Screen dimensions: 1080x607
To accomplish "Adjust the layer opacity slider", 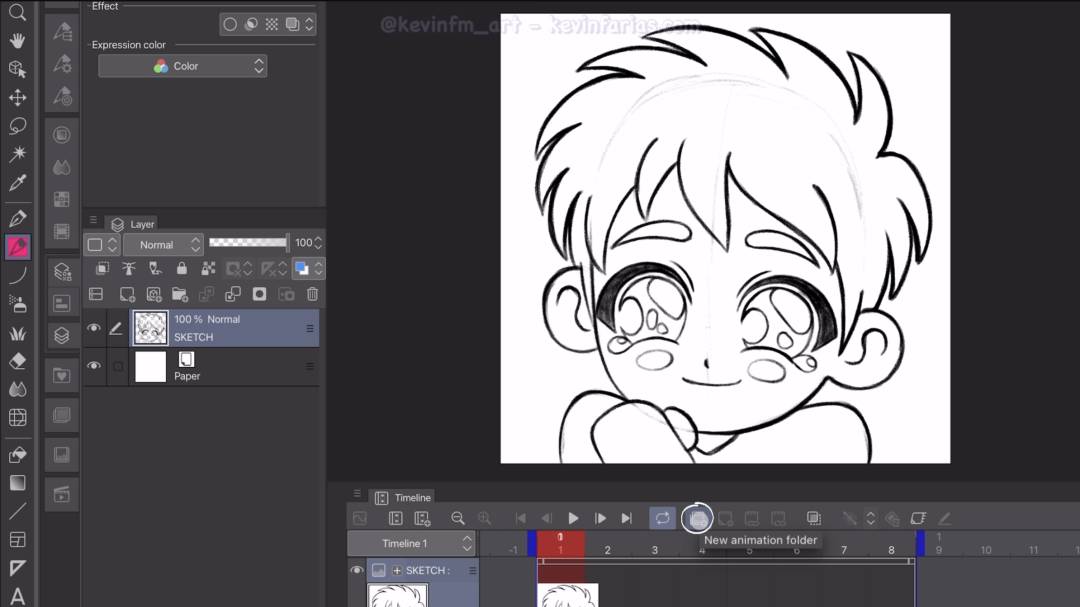I will pyautogui.click(x=248, y=242).
